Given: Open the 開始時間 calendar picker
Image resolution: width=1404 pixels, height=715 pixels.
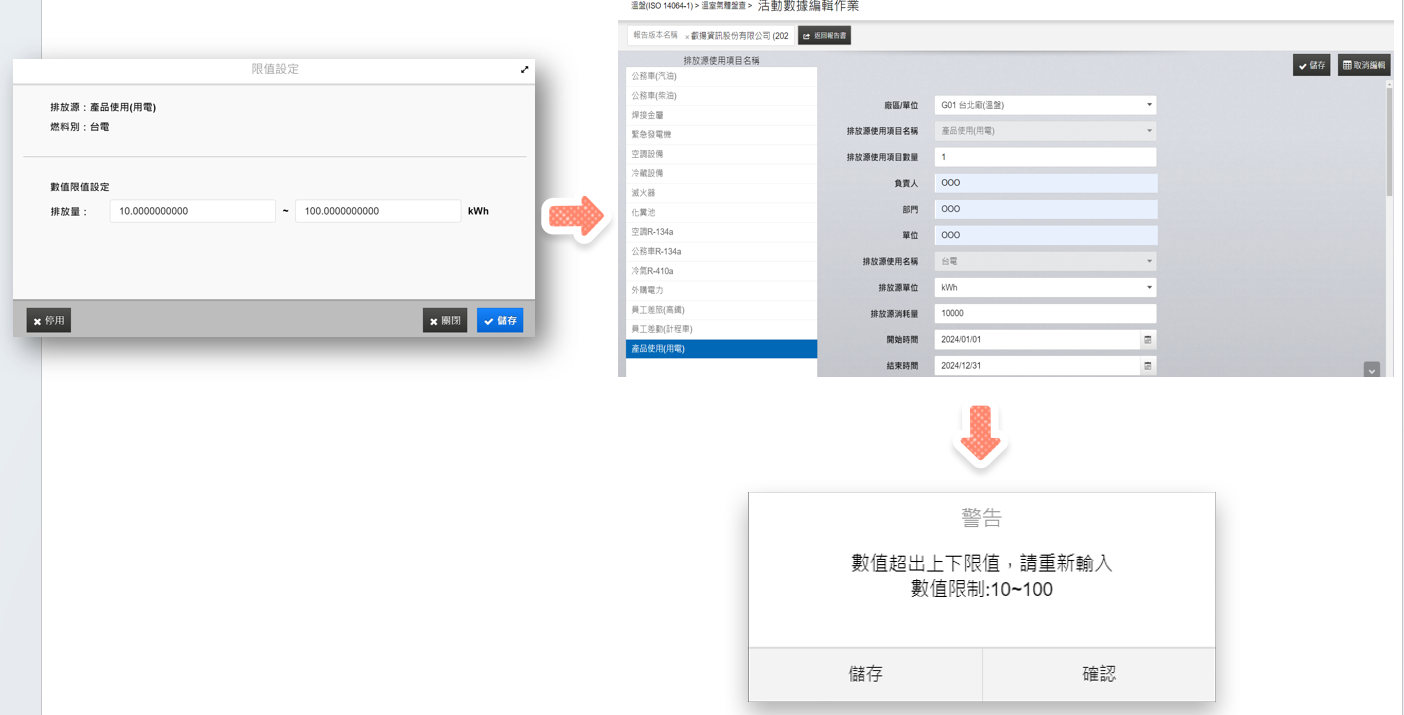Looking at the screenshot, I should (1148, 340).
